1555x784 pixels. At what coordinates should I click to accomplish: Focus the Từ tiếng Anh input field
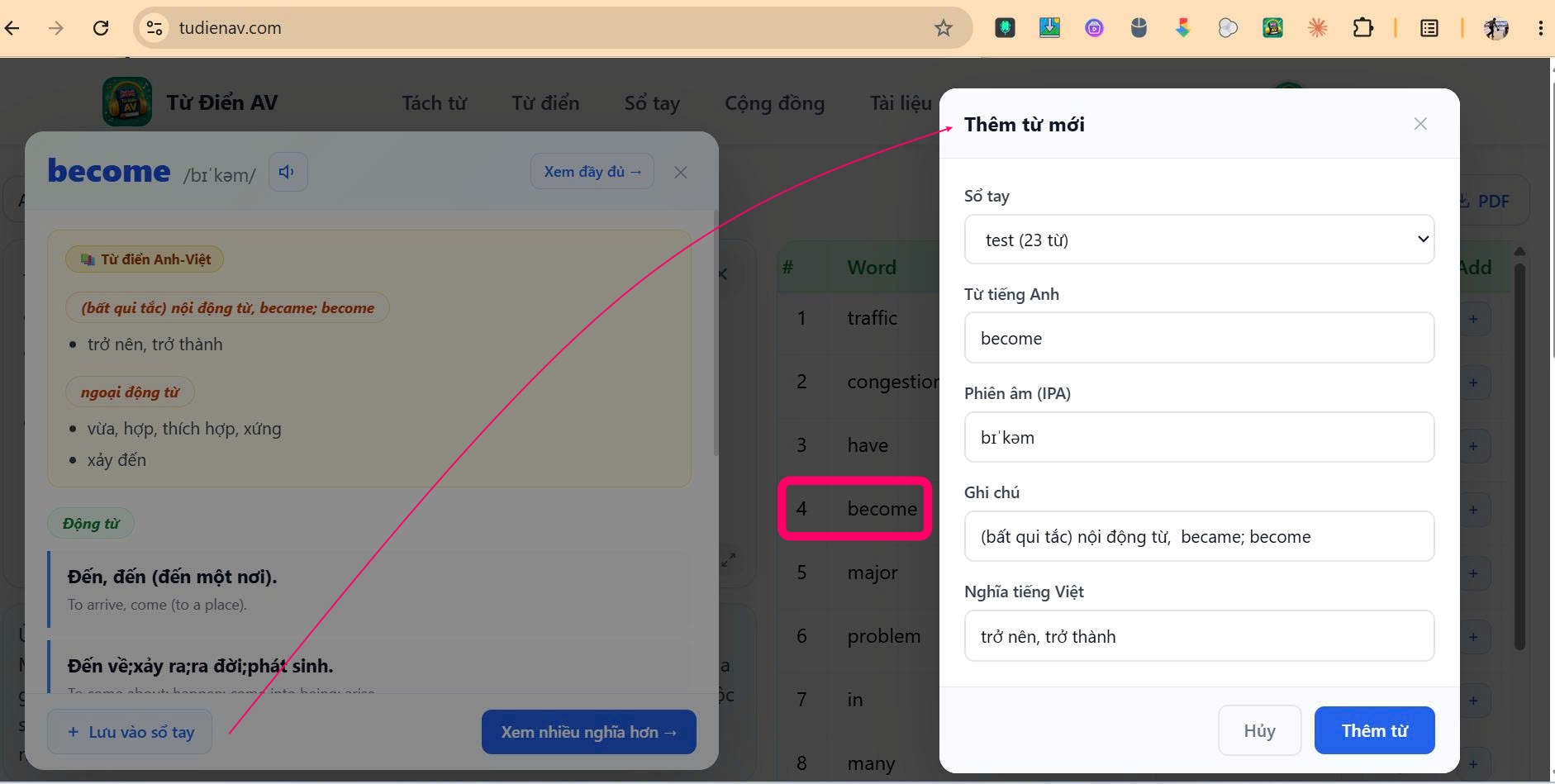(1199, 338)
